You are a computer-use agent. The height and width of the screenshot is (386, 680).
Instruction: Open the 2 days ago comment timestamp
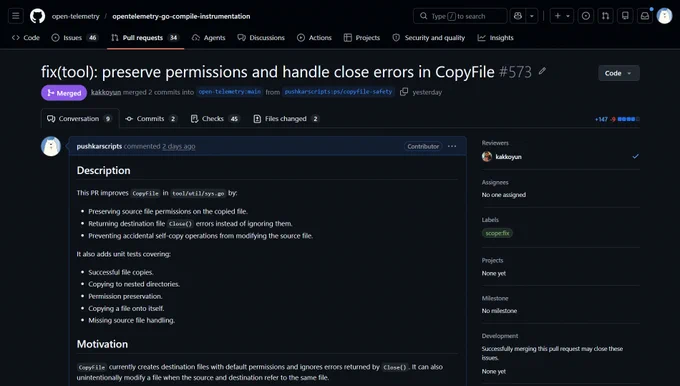[179, 146]
